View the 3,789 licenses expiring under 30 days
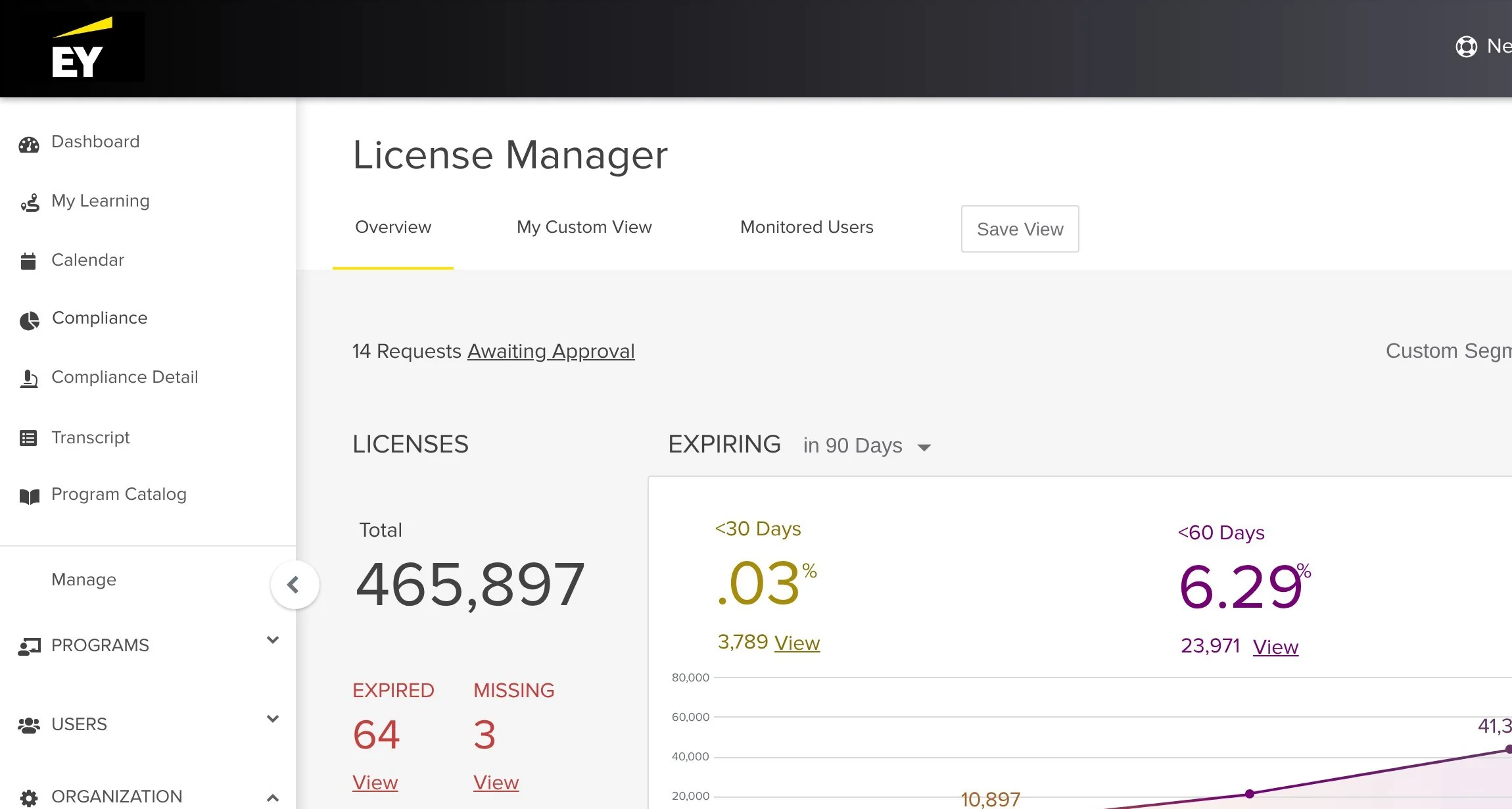Screen dimensions: 1512x809 [797, 643]
